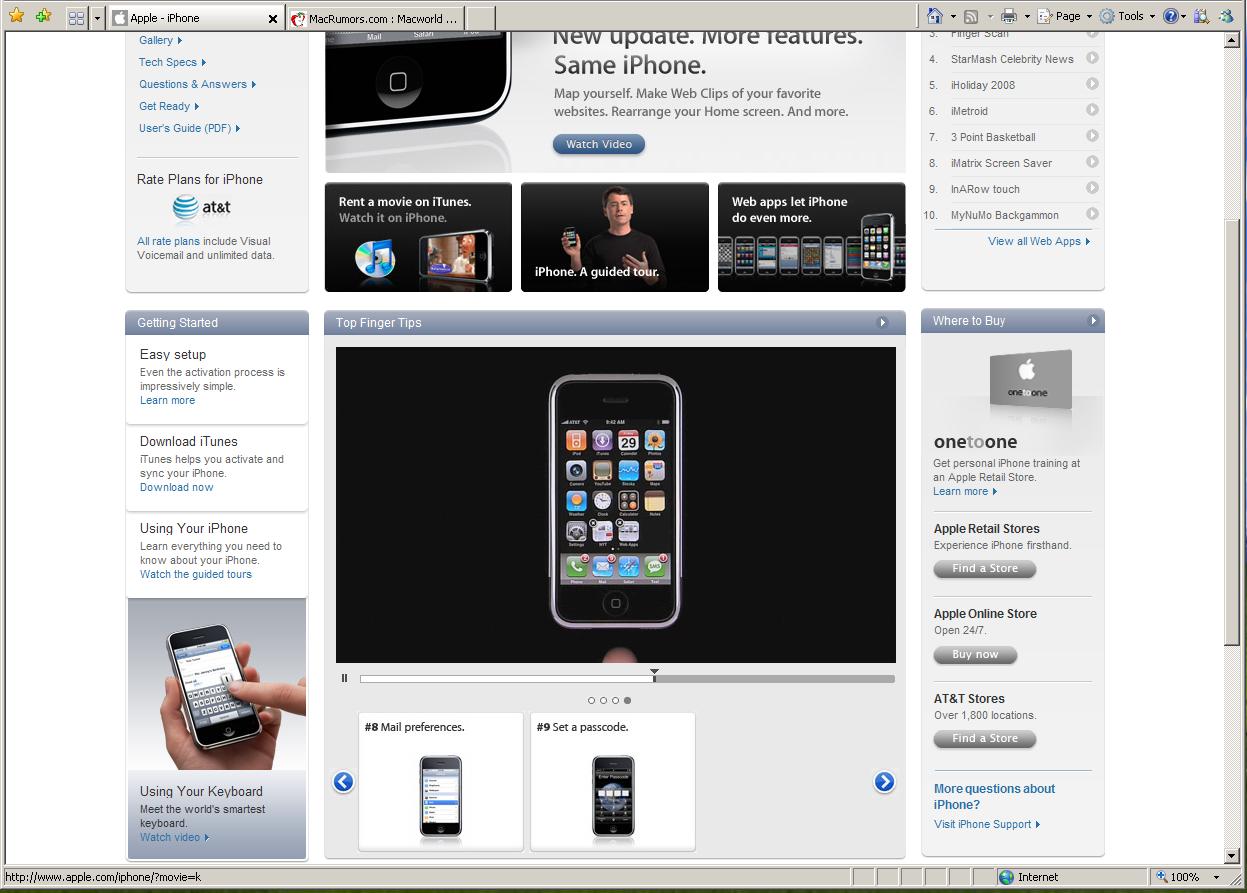Open the Page menu
The width and height of the screenshot is (1247, 893).
tap(1065, 16)
